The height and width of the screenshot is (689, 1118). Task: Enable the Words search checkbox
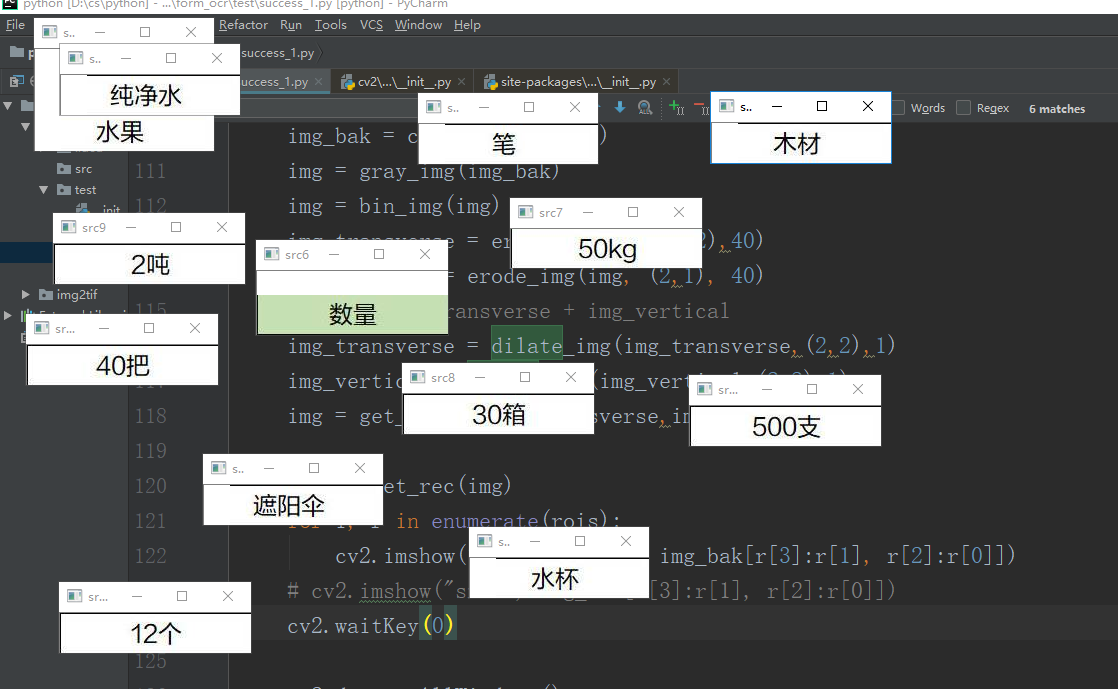898,108
